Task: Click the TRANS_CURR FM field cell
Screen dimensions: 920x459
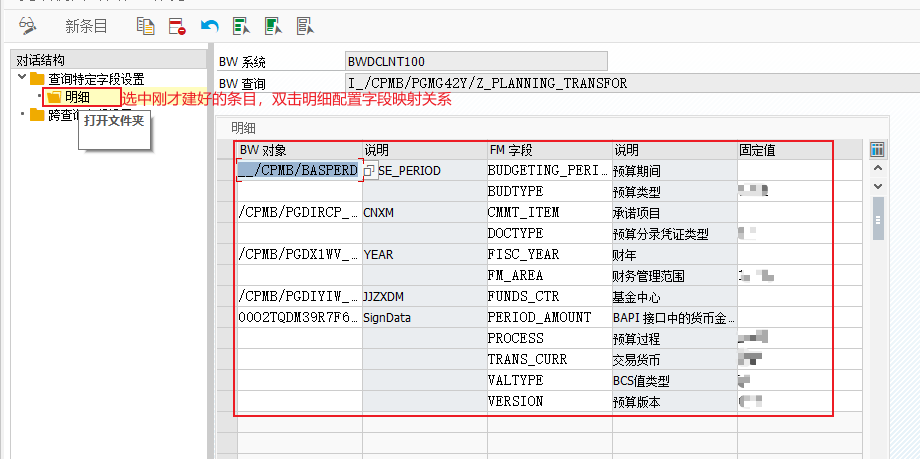Action: pos(550,360)
